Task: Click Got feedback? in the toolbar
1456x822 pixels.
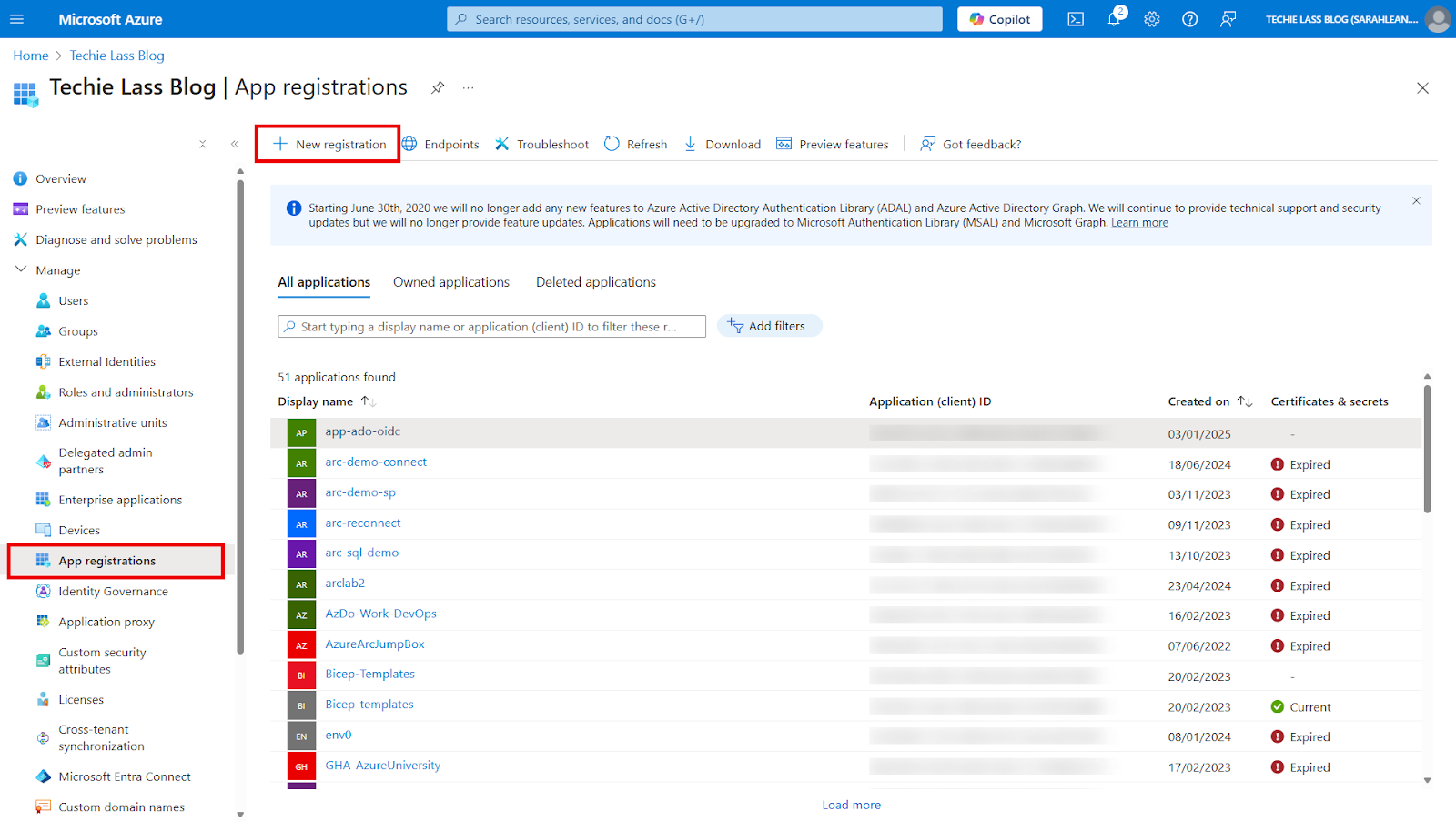Action: (970, 144)
